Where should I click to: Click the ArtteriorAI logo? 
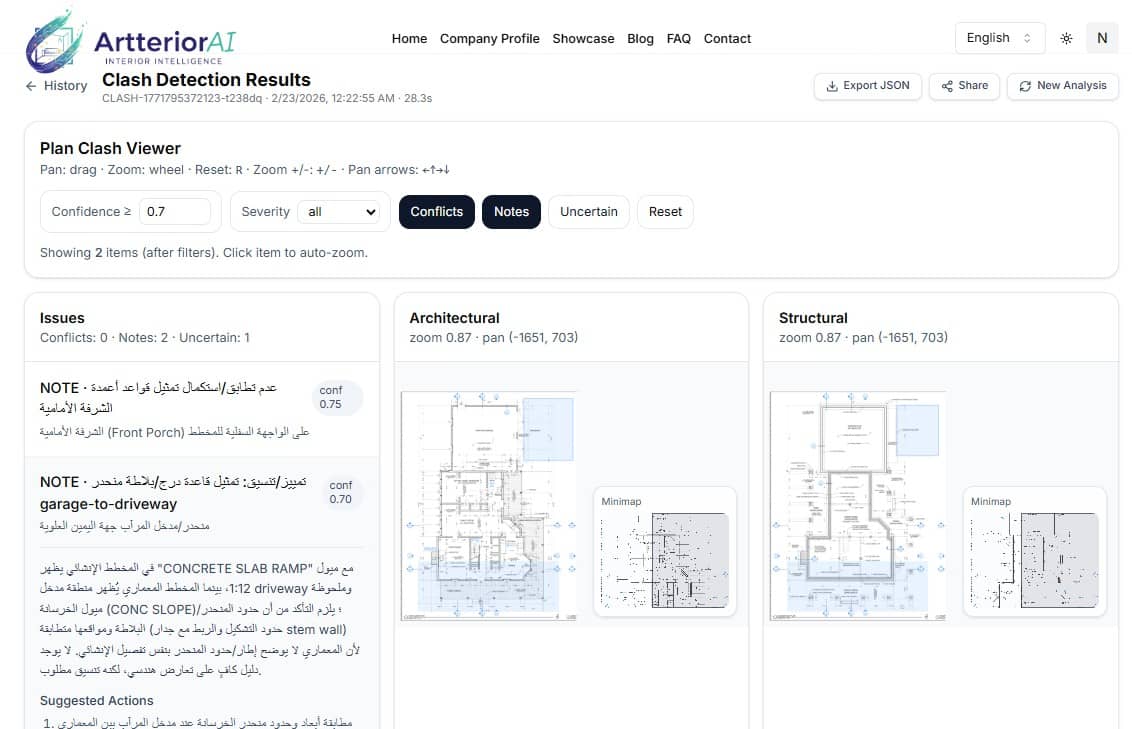[x=131, y=40]
